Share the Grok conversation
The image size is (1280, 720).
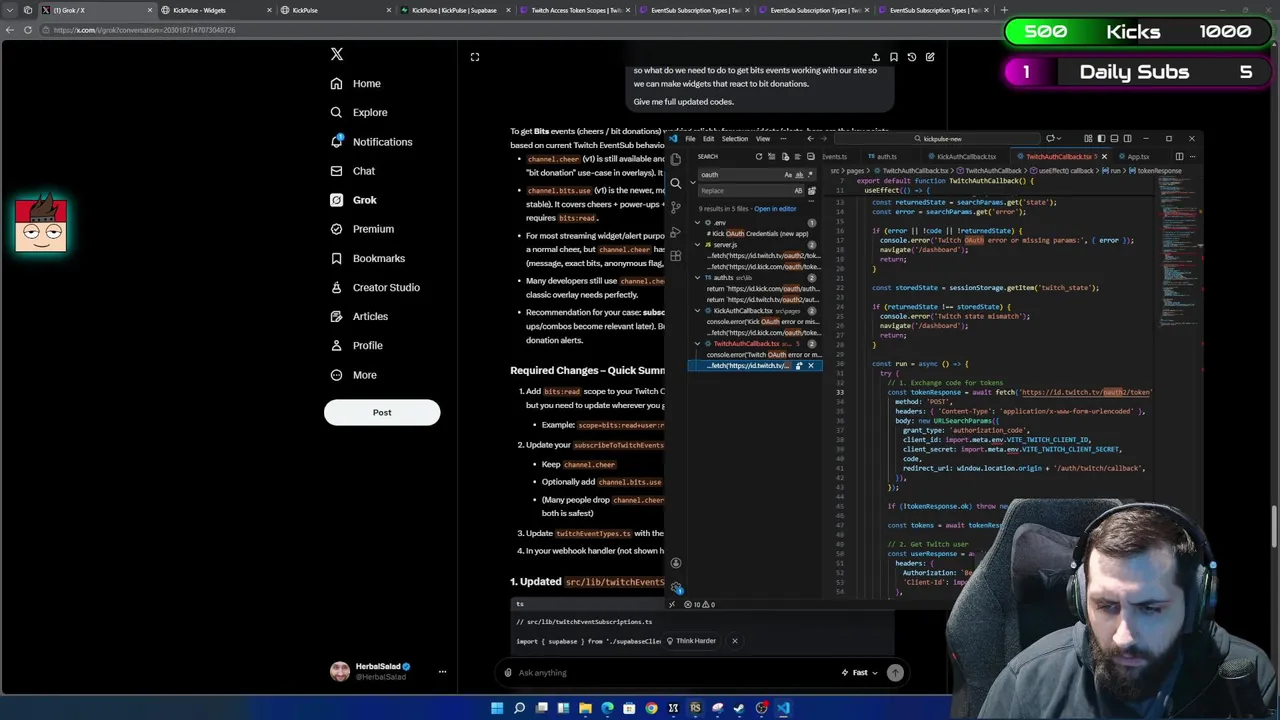coord(875,57)
